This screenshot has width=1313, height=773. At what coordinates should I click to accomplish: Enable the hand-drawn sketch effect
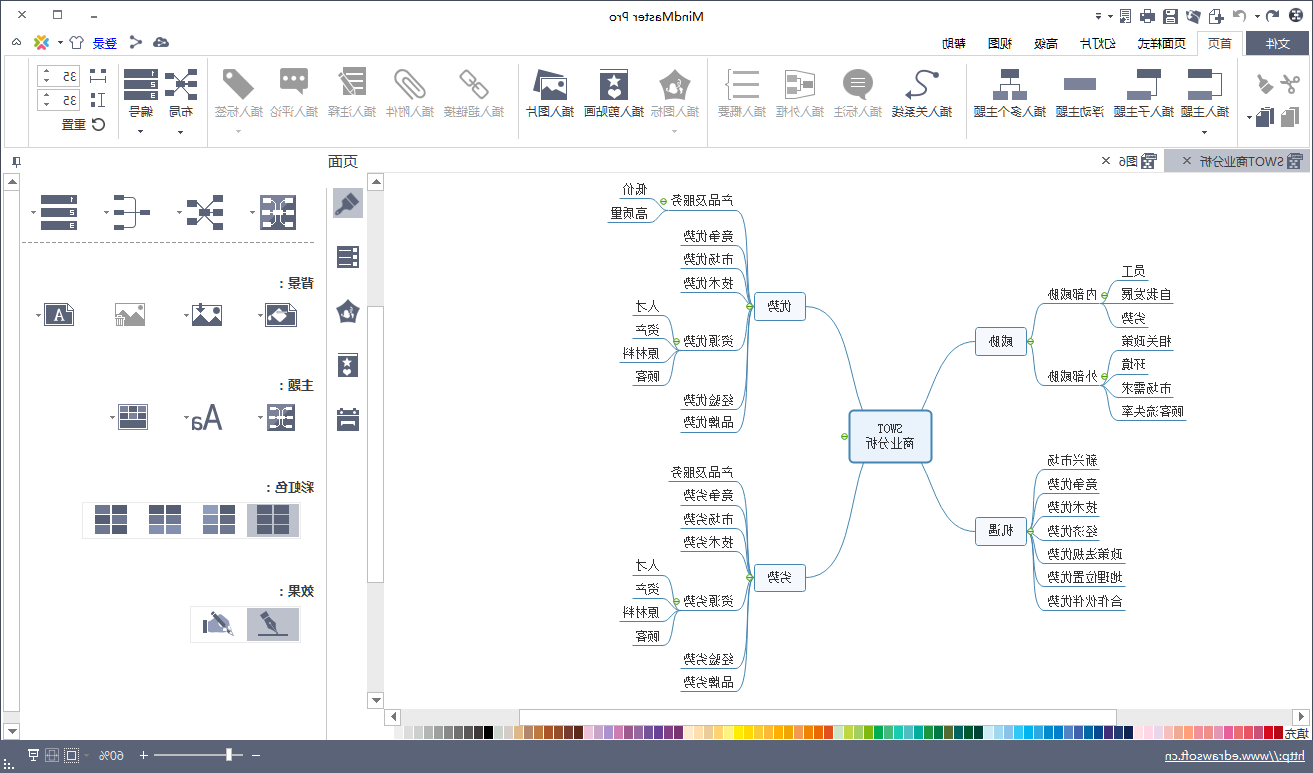218,624
